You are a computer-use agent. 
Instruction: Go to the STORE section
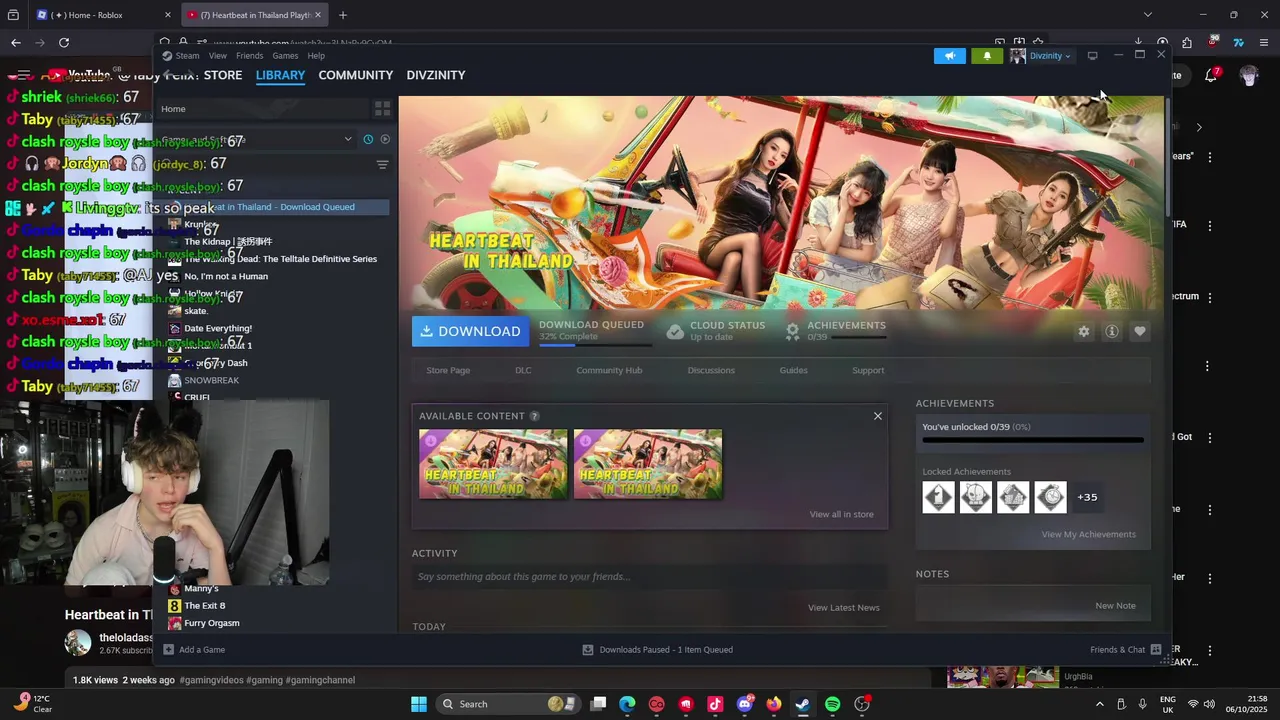coord(223,75)
